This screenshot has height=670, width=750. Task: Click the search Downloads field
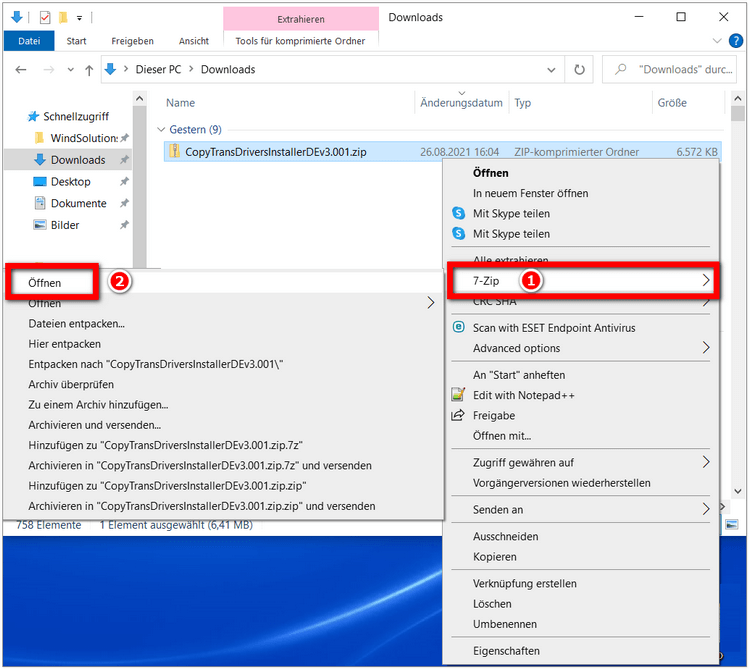pos(669,70)
